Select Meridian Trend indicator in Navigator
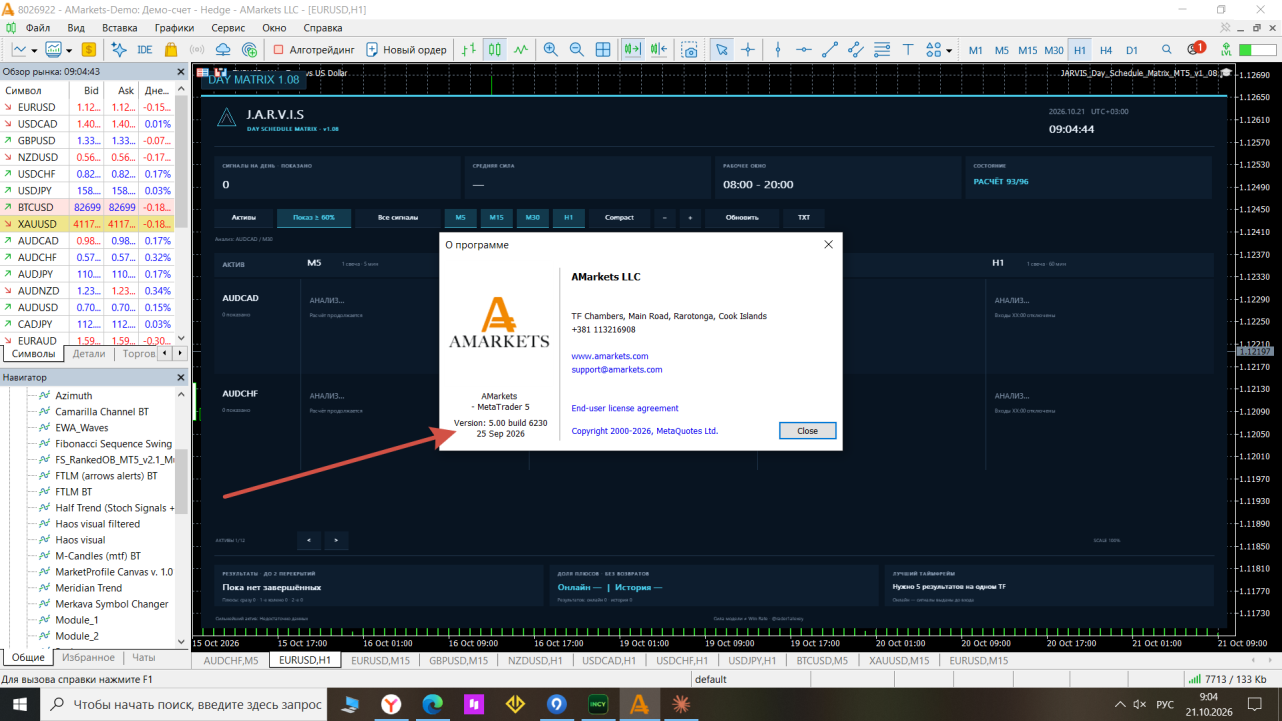This screenshot has width=1282, height=721. point(89,588)
